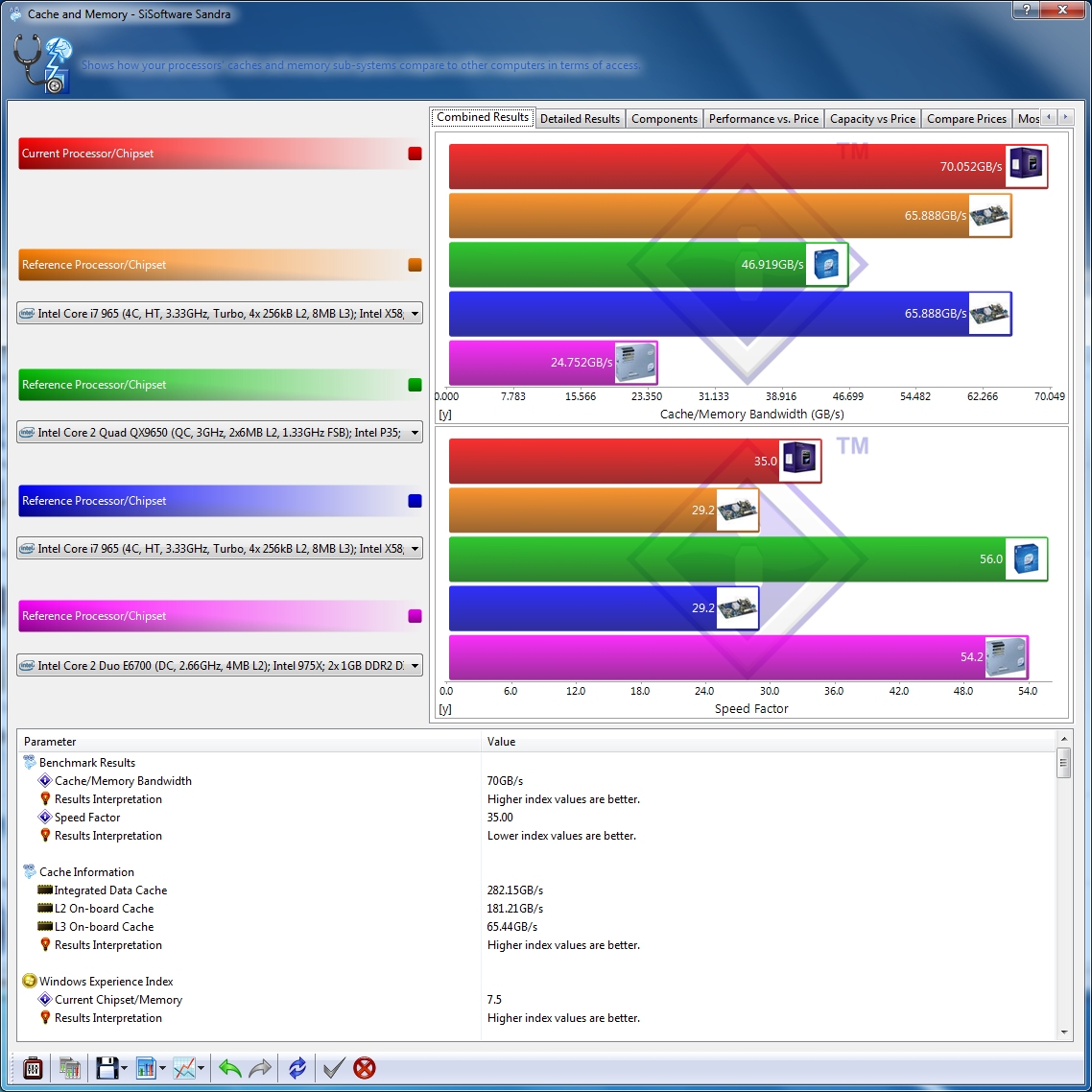Click the red 70.052GB/s bandwidth bar
This screenshot has width=1092, height=1092.
point(748,166)
